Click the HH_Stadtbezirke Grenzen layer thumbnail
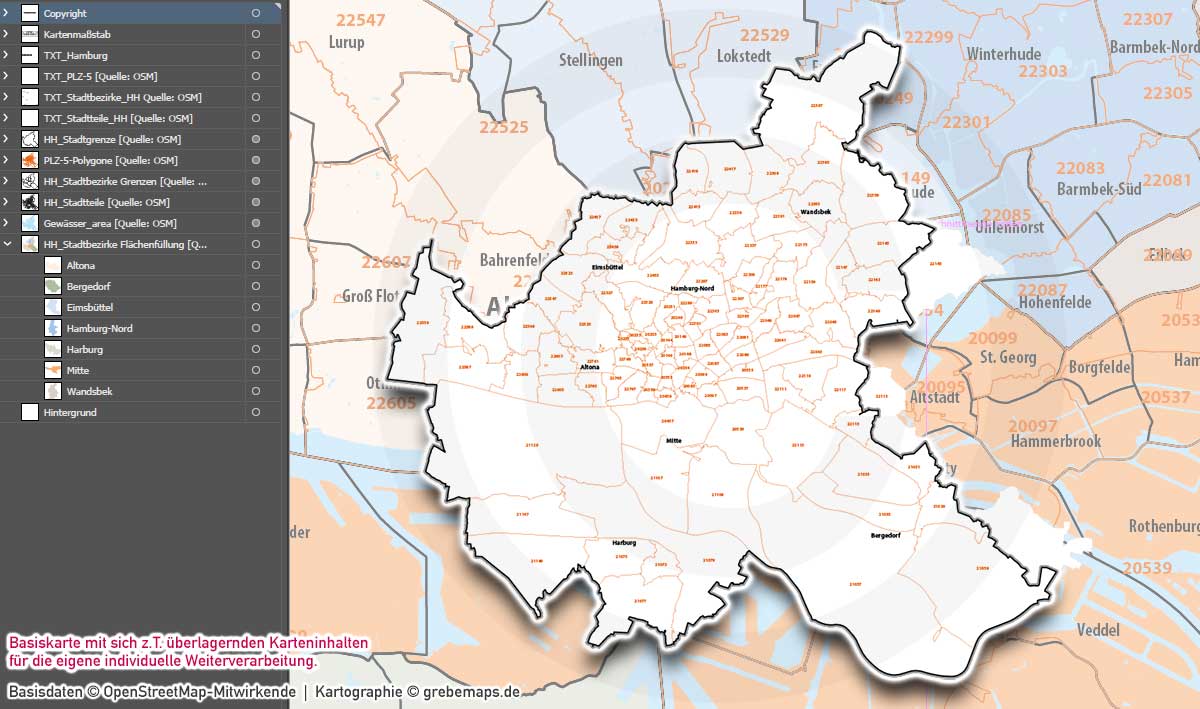Screen dimensions: 1200x709 point(32,180)
